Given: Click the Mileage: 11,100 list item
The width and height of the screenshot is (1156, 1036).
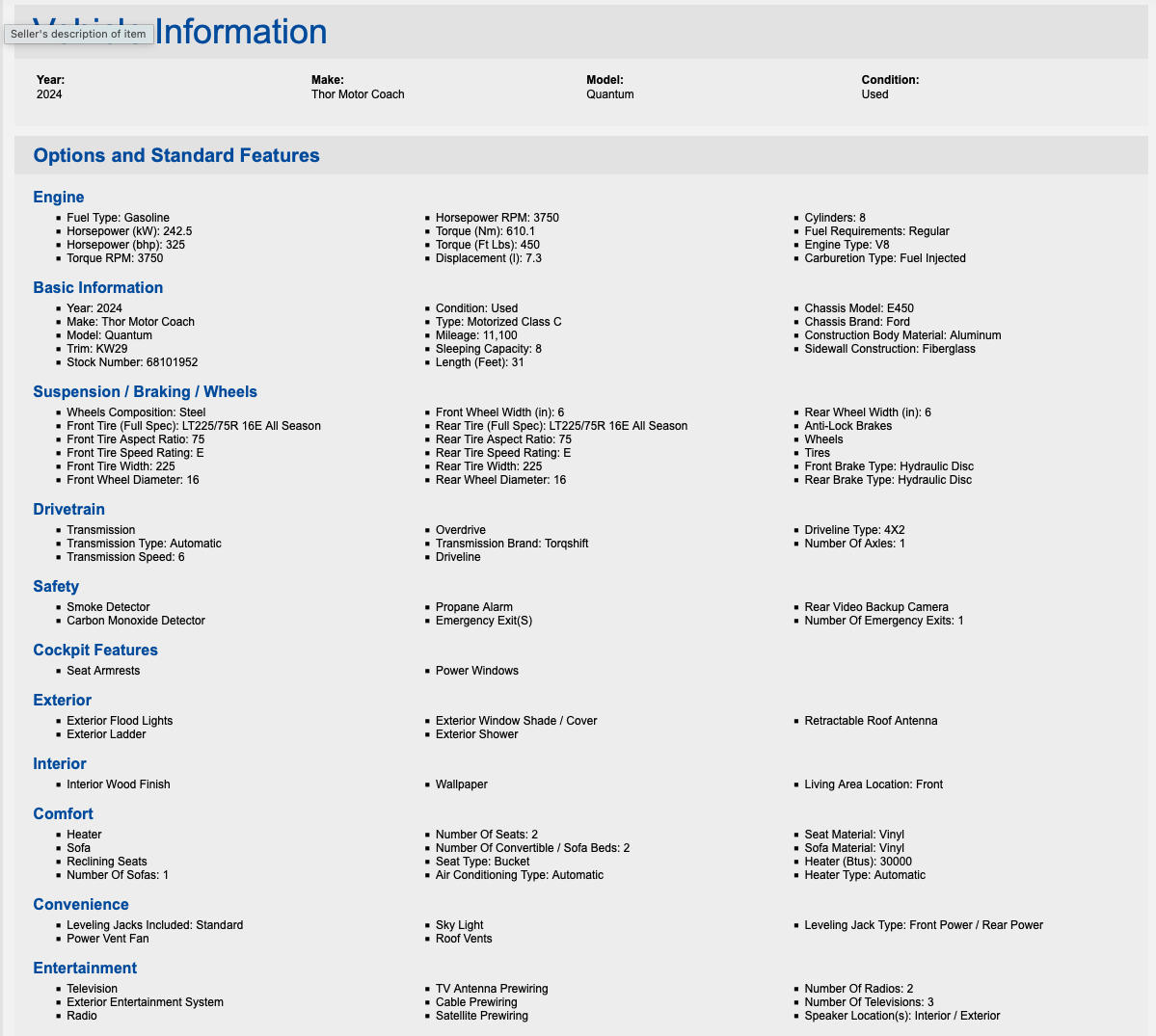Looking at the screenshot, I should tap(476, 335).
